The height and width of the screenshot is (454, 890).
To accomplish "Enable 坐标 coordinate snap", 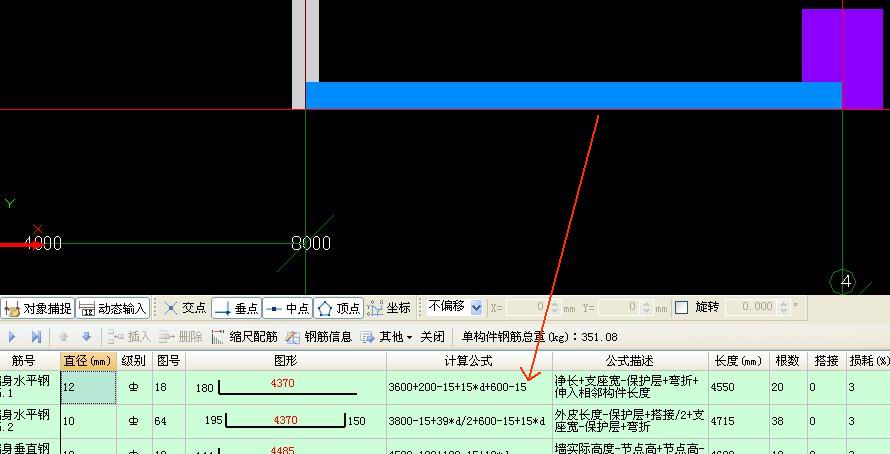I will pos(389,308).
